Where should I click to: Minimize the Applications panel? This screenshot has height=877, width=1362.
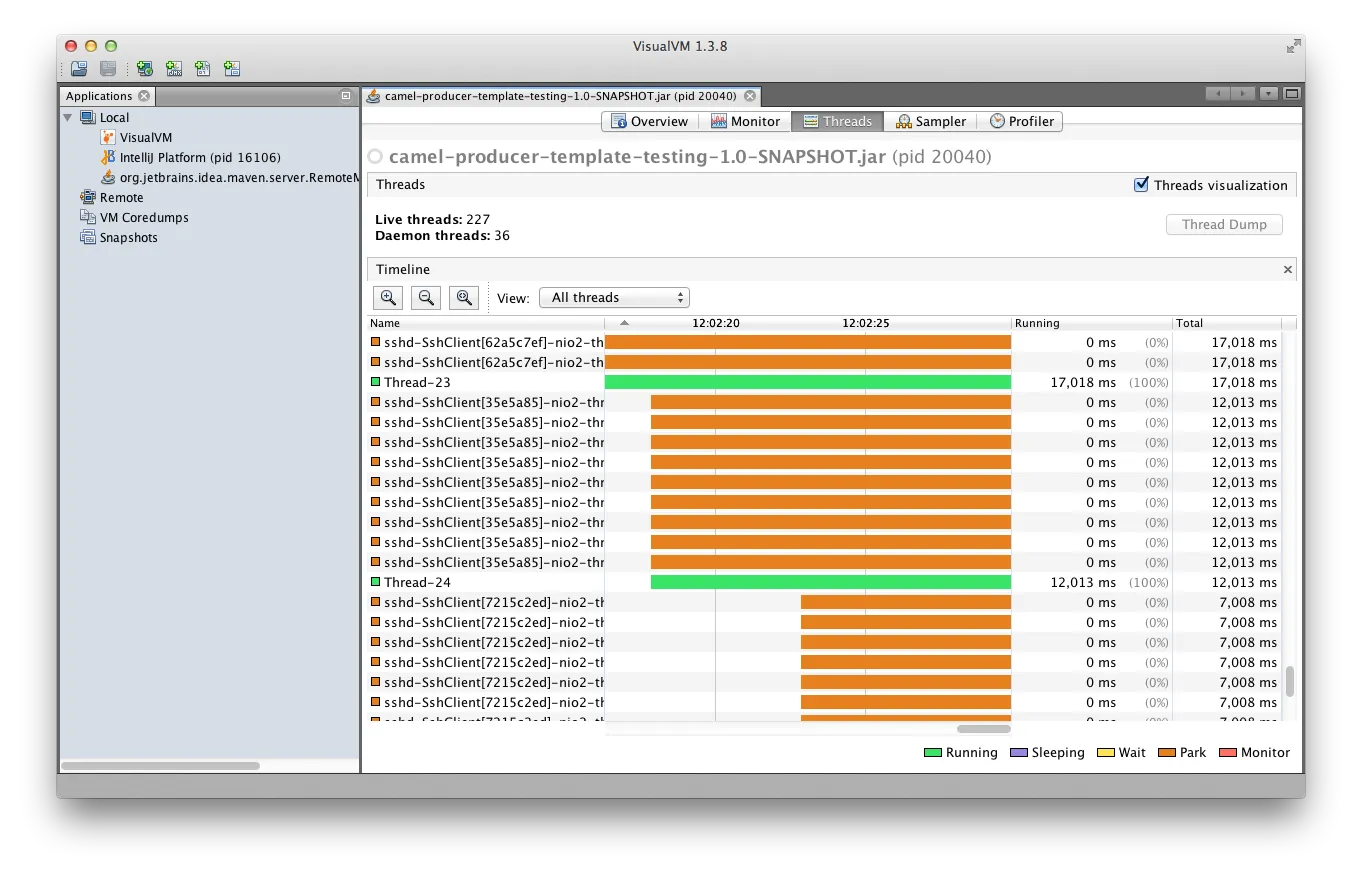(346, 96)
